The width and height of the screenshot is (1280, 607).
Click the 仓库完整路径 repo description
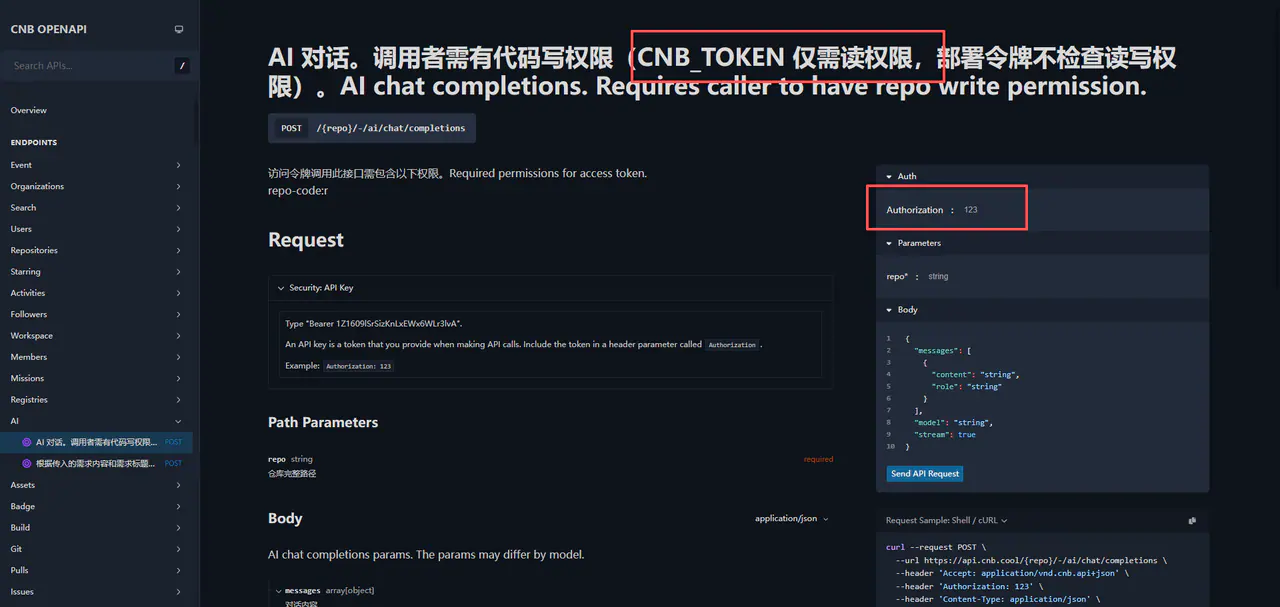(292, 474)
